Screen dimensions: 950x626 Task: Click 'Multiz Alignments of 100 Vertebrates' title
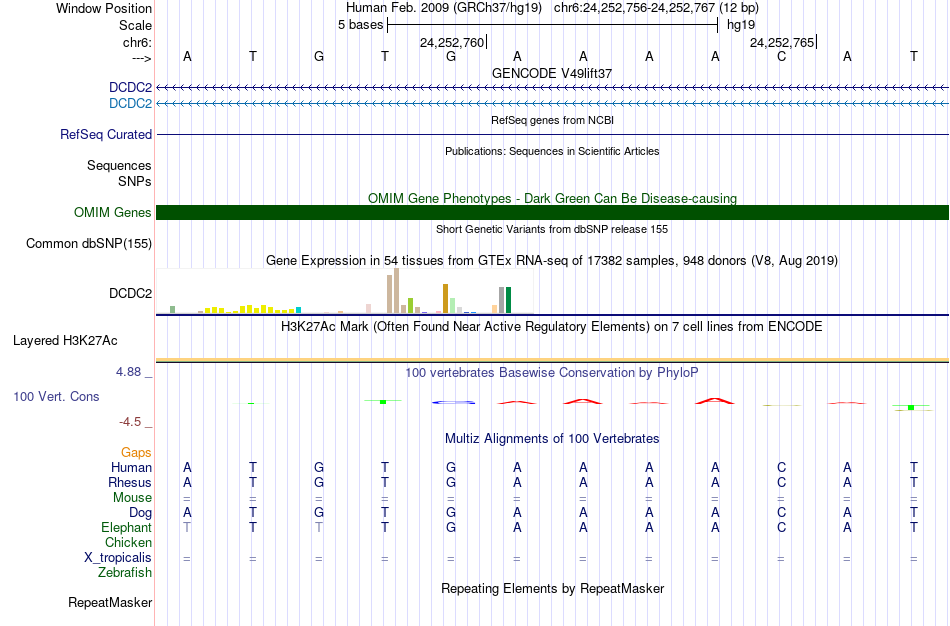[x=552, y=439]
